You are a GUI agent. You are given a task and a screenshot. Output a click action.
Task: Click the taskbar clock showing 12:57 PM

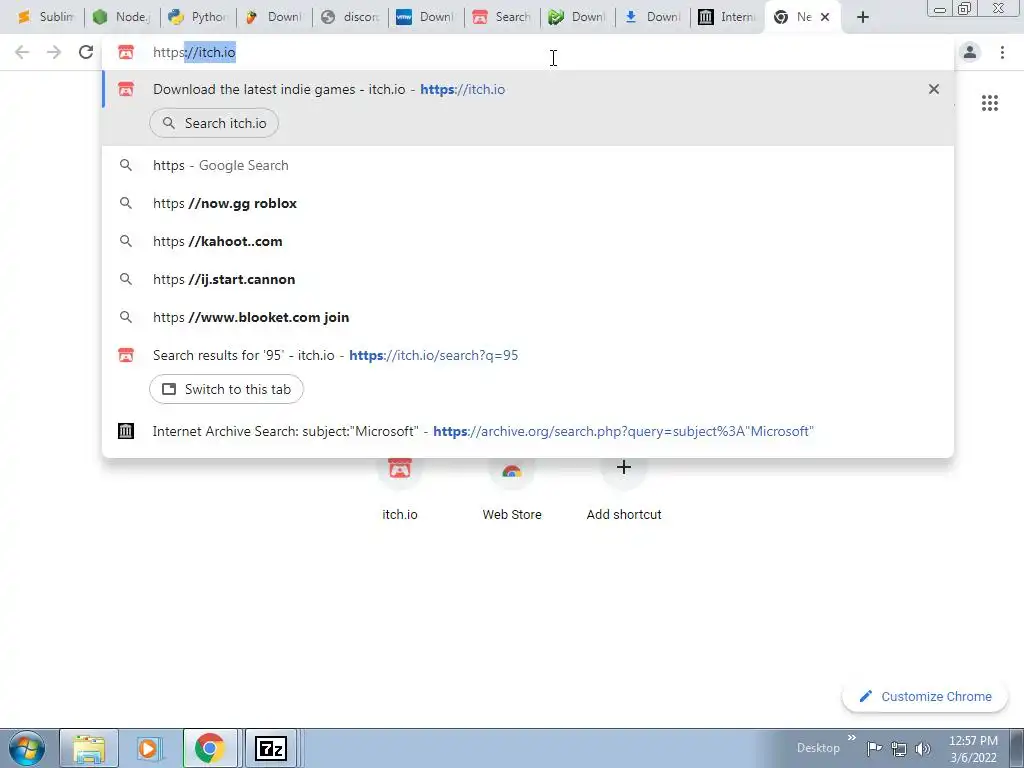(x=973, y=749)
